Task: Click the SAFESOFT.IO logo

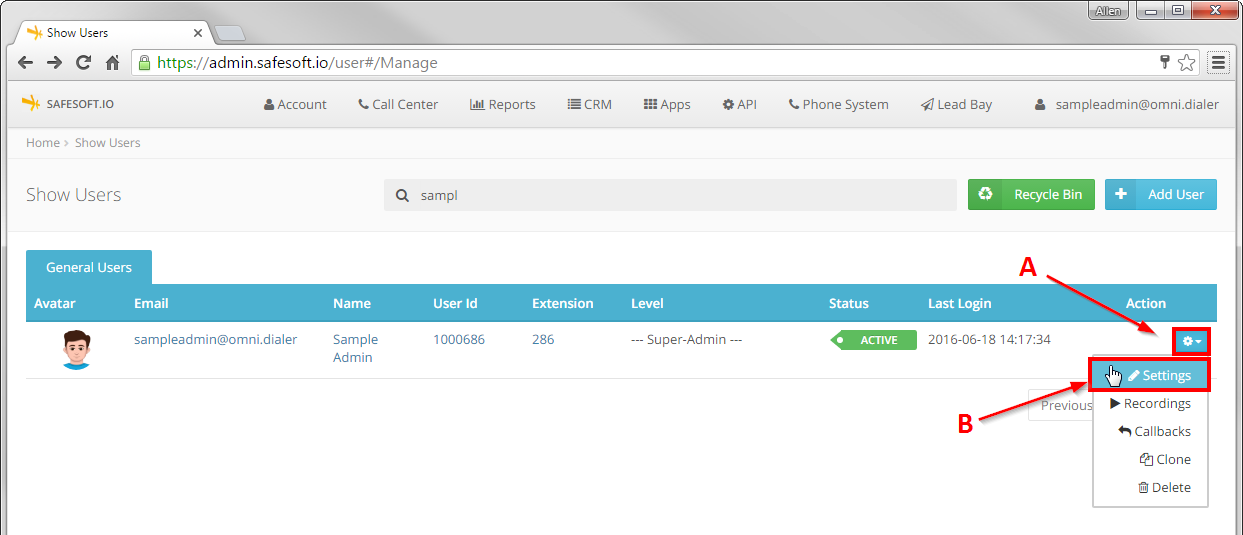Action: point(67,104)
